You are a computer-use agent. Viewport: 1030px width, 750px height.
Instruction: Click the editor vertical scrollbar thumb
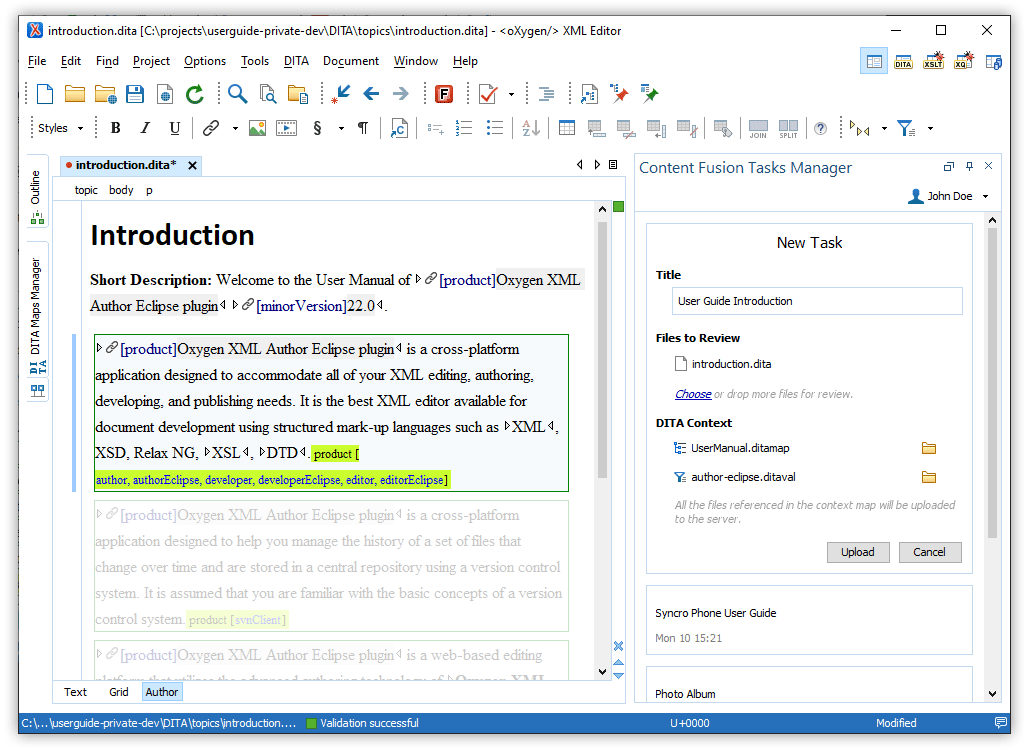(602, 349)
